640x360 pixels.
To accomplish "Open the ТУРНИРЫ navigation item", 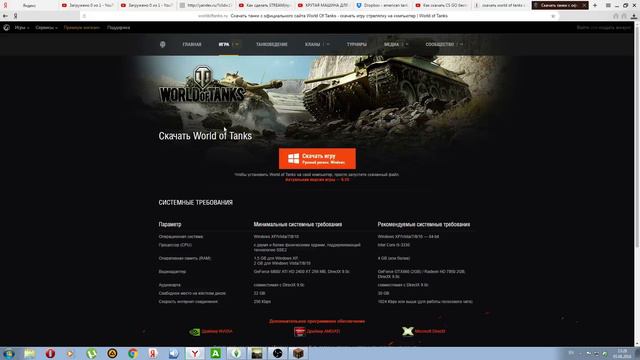I will click(357, 44).
